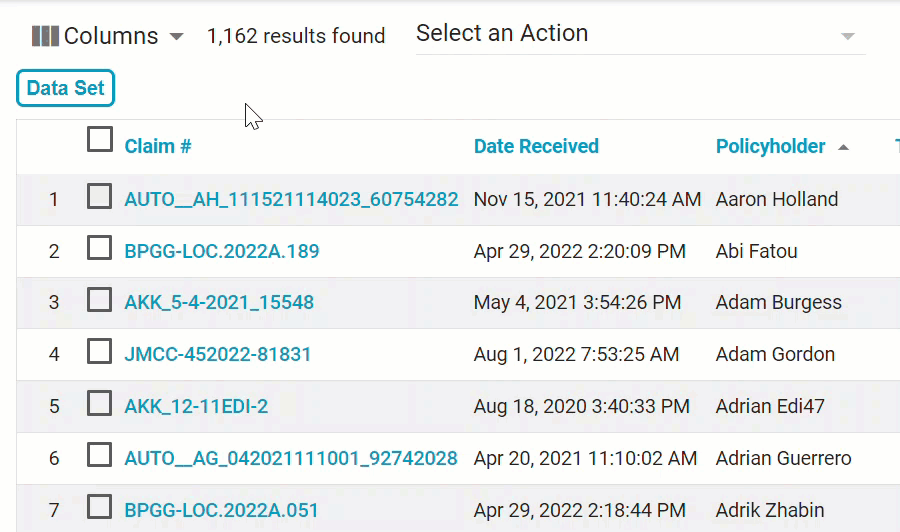Select the checkbox for Adrian Edi47 row

click(100, 405)
